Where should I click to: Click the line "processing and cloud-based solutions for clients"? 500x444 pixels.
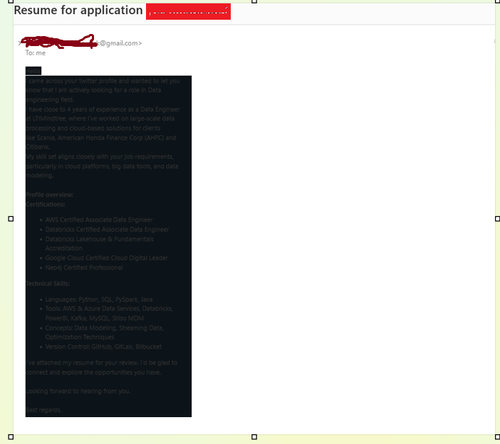click(x=93, y=128)
